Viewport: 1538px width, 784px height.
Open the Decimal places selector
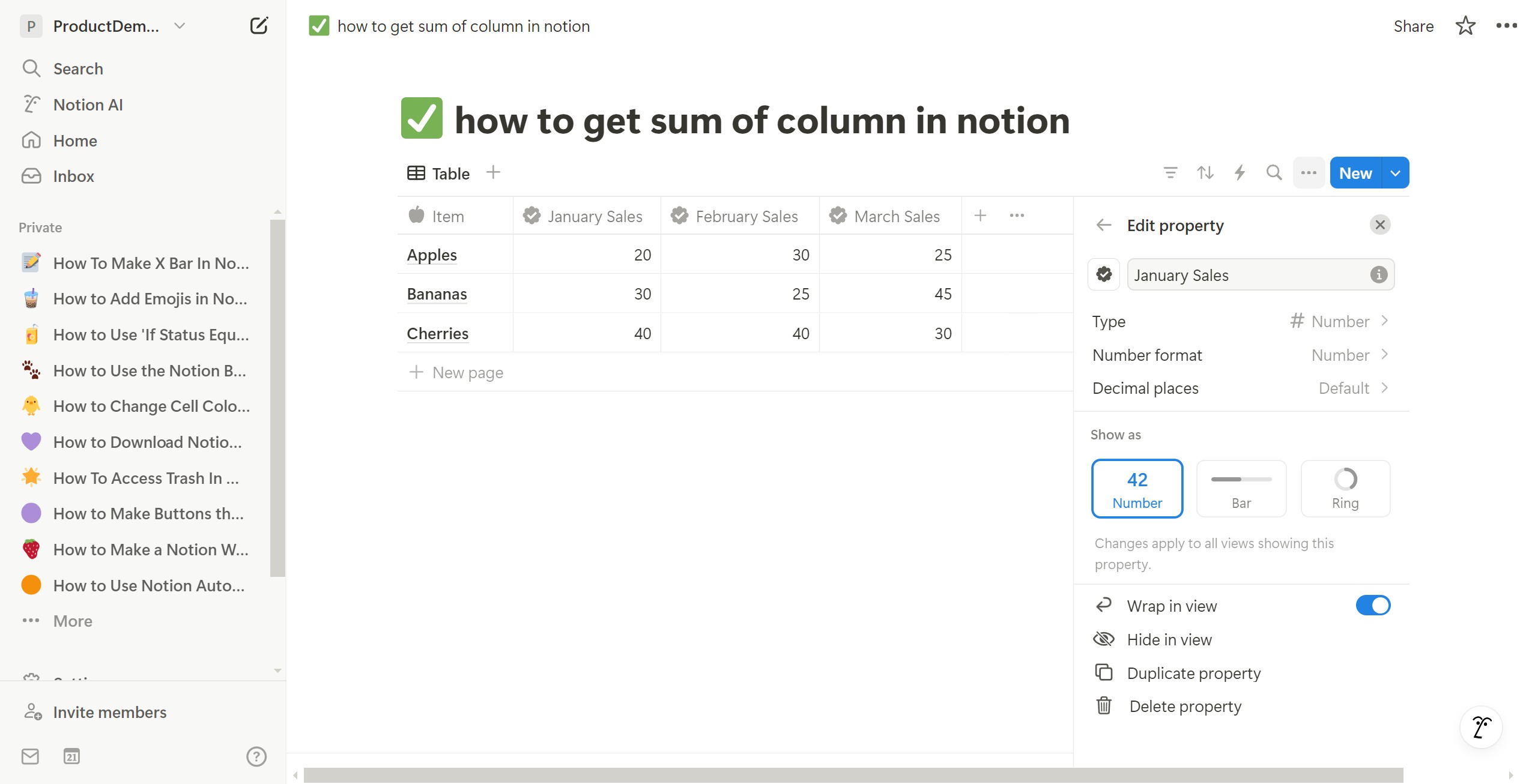pos(1241,388)
